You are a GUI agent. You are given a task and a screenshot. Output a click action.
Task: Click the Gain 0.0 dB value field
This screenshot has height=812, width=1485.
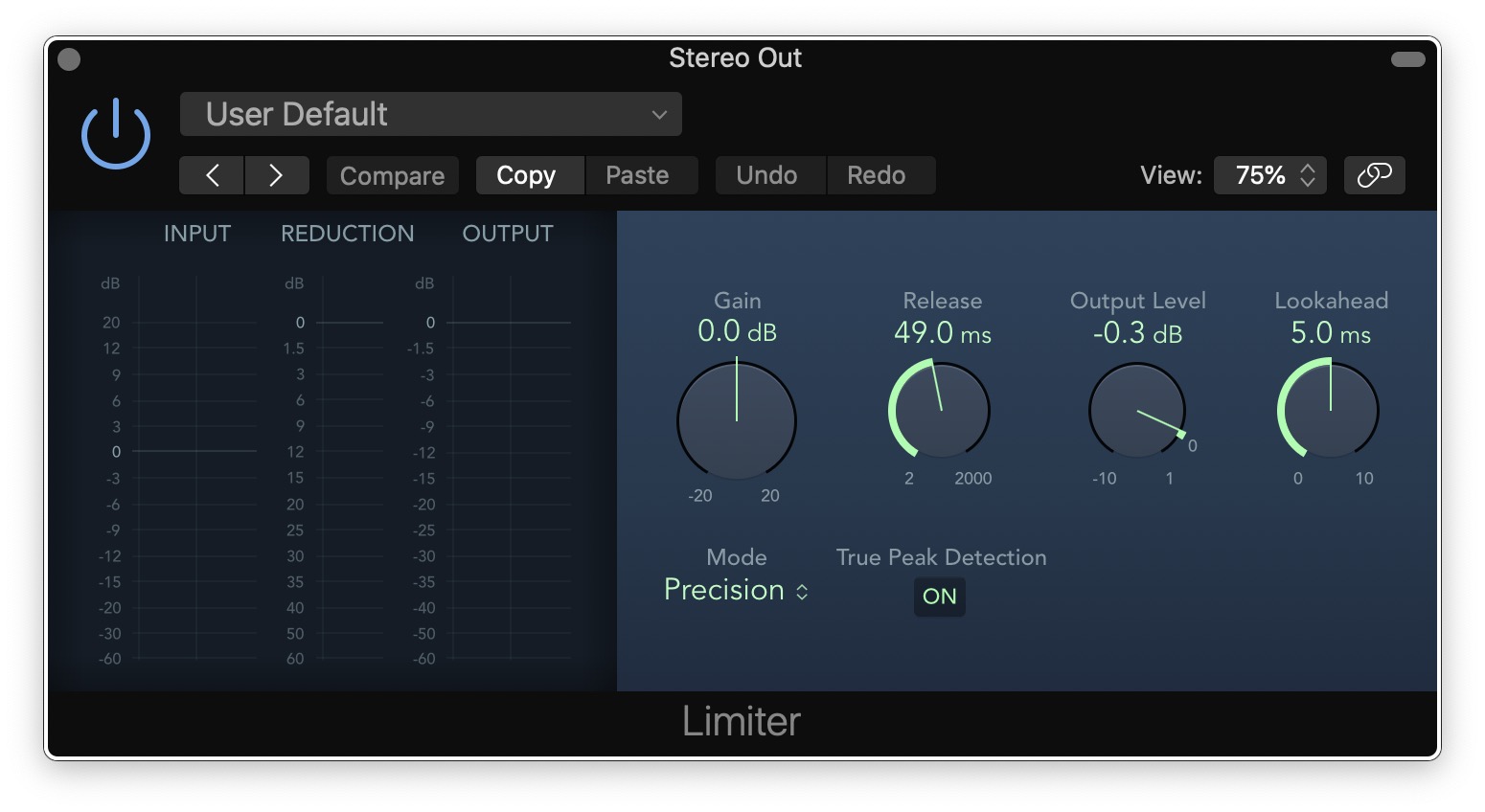tap(736, 331)
